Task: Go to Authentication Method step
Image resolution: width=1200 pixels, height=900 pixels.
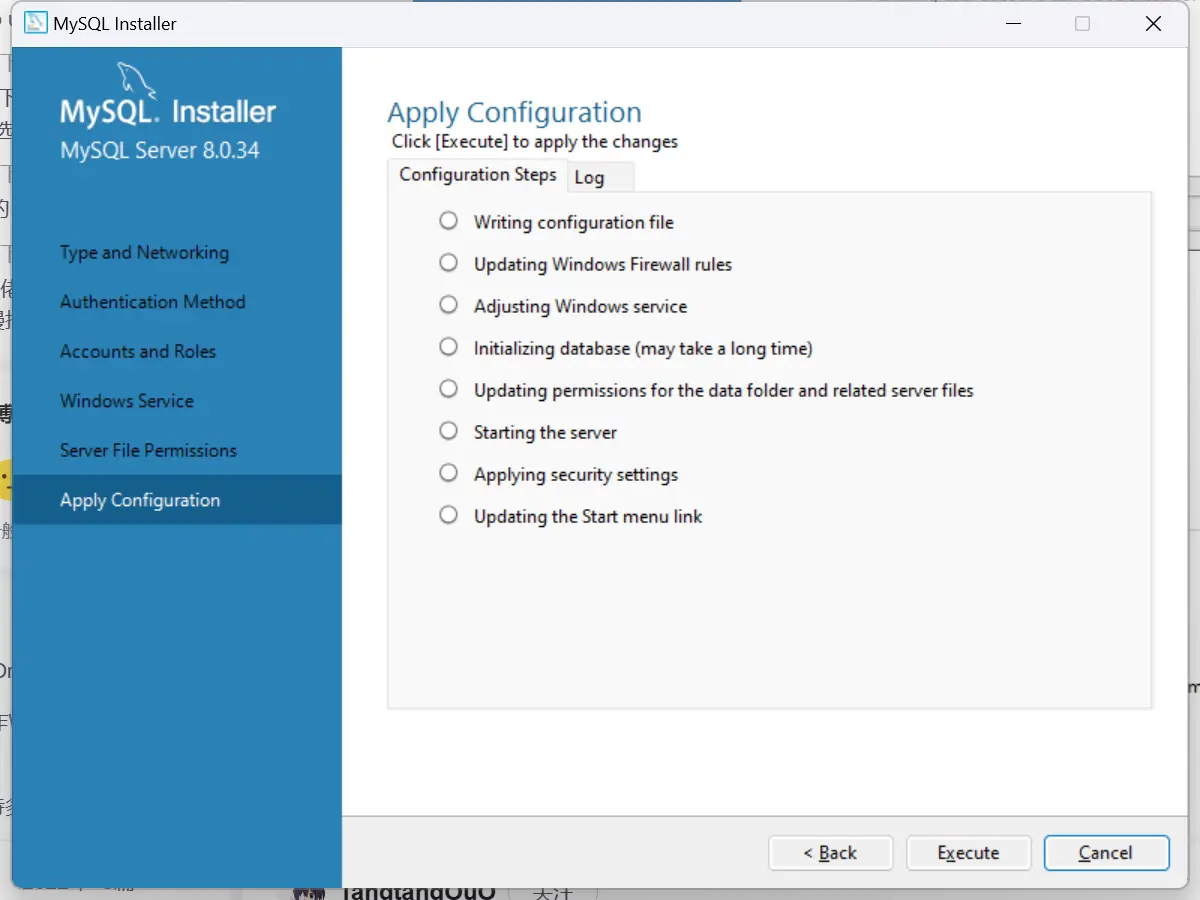Action: [x=152, y=302]
